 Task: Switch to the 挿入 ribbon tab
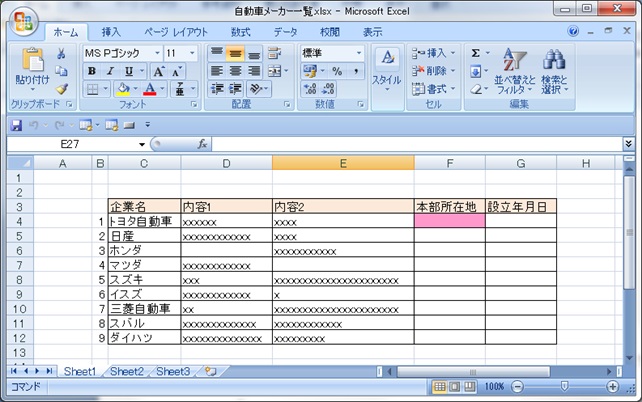111,32
